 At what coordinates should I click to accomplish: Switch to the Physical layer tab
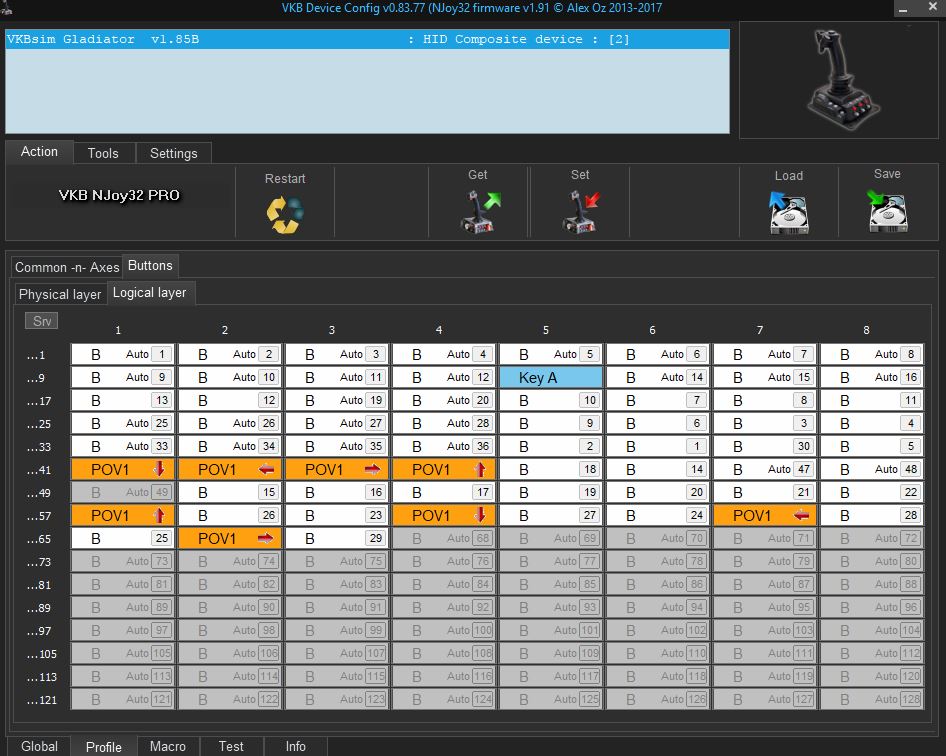click(x=60, y=294)
